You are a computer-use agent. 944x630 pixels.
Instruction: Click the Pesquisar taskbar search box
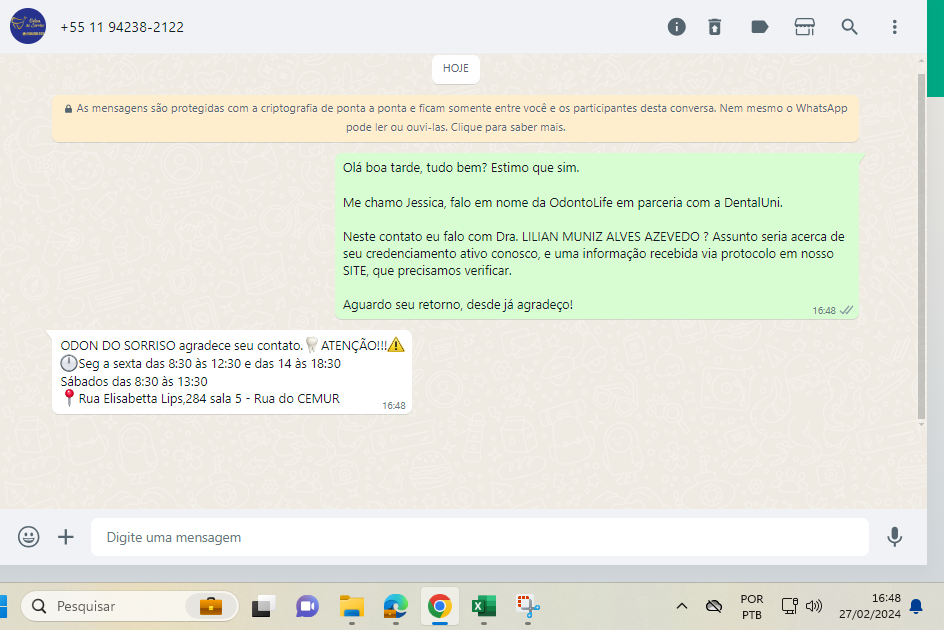(x=129, y=606)
